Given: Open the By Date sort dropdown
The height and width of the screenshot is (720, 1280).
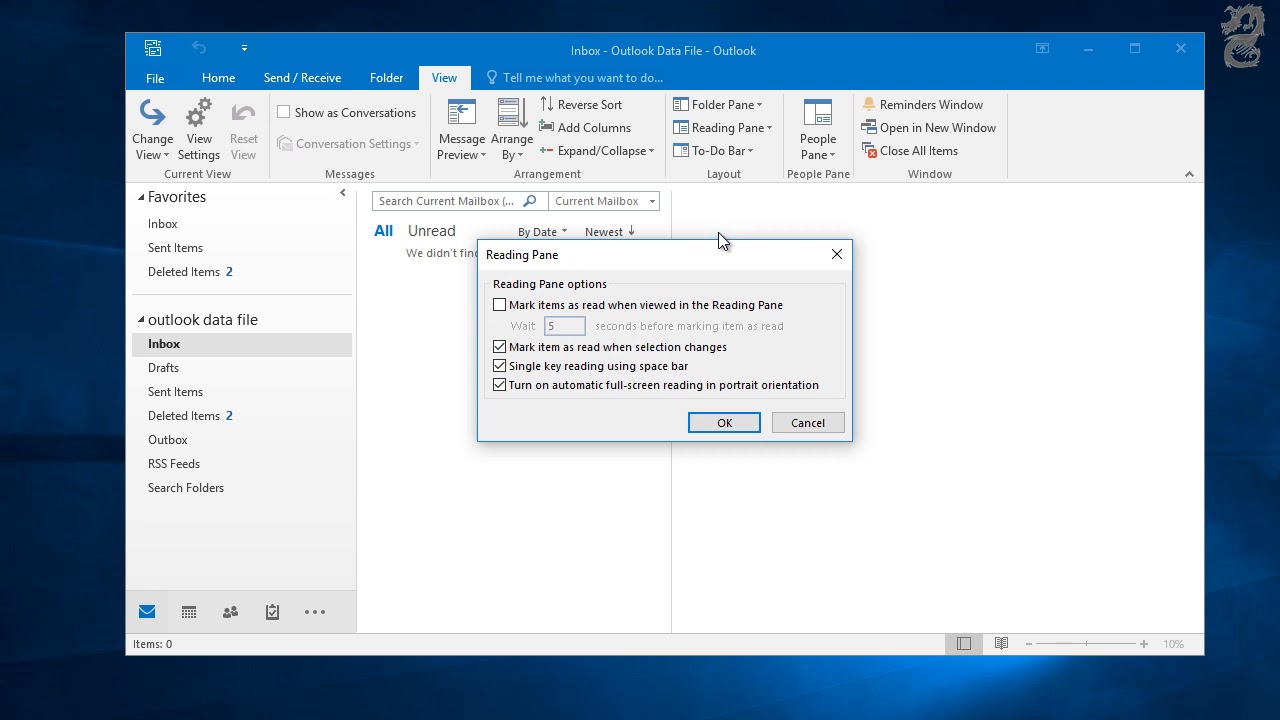Looking at the screenshot, I should click(542, 232).
